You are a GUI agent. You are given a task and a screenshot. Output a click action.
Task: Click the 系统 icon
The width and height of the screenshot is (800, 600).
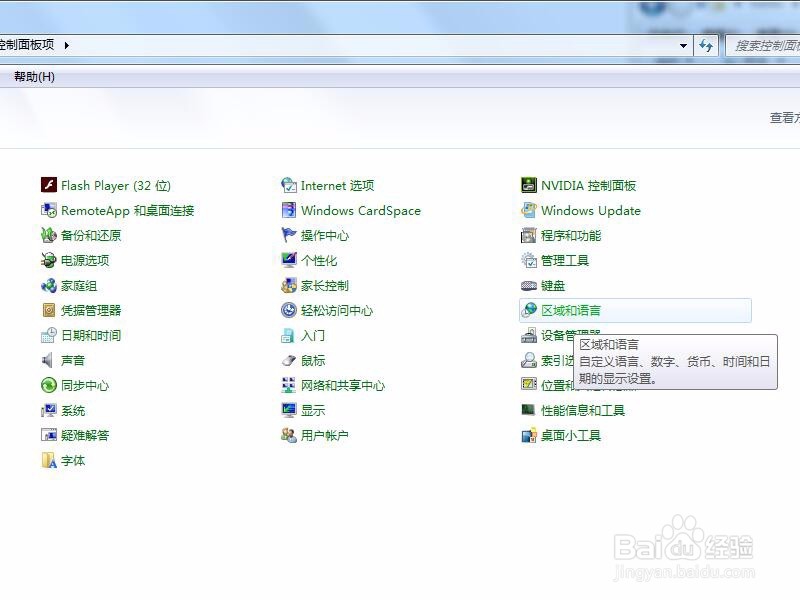pyautogui.click(x=48, y=410)
